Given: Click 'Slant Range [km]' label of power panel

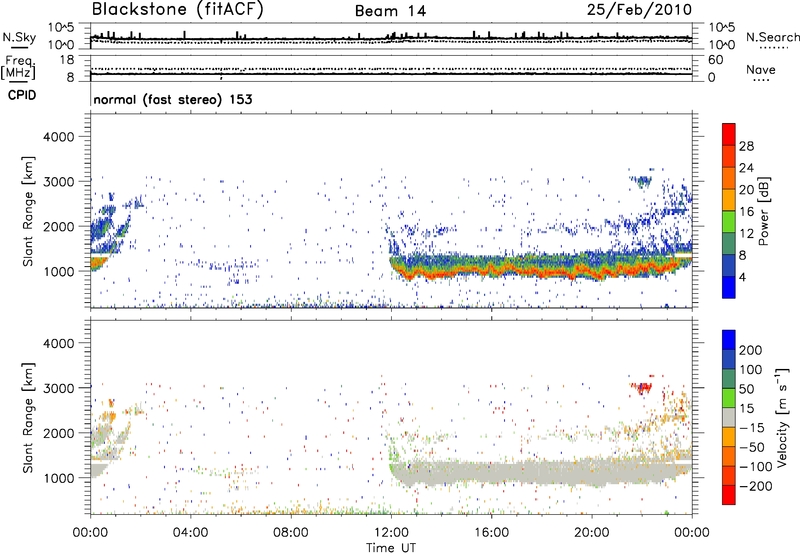Looking at the screenshot, I should (28, 211).
